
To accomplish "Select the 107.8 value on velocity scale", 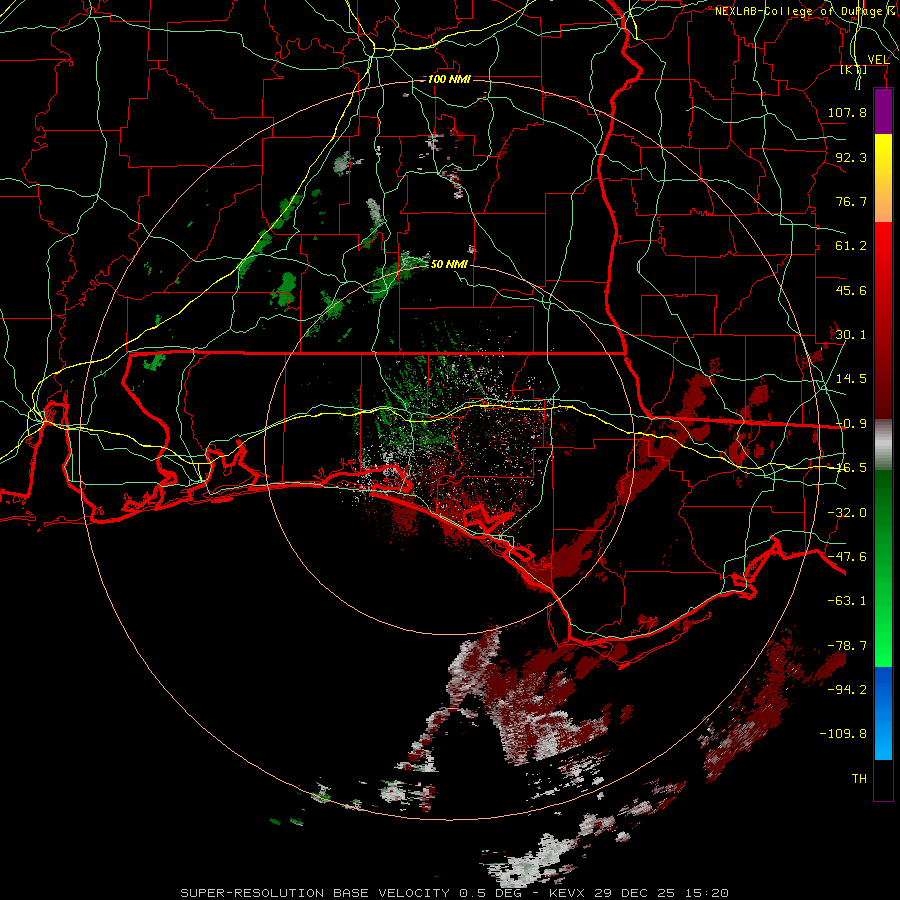I will (x=847, y=112).
